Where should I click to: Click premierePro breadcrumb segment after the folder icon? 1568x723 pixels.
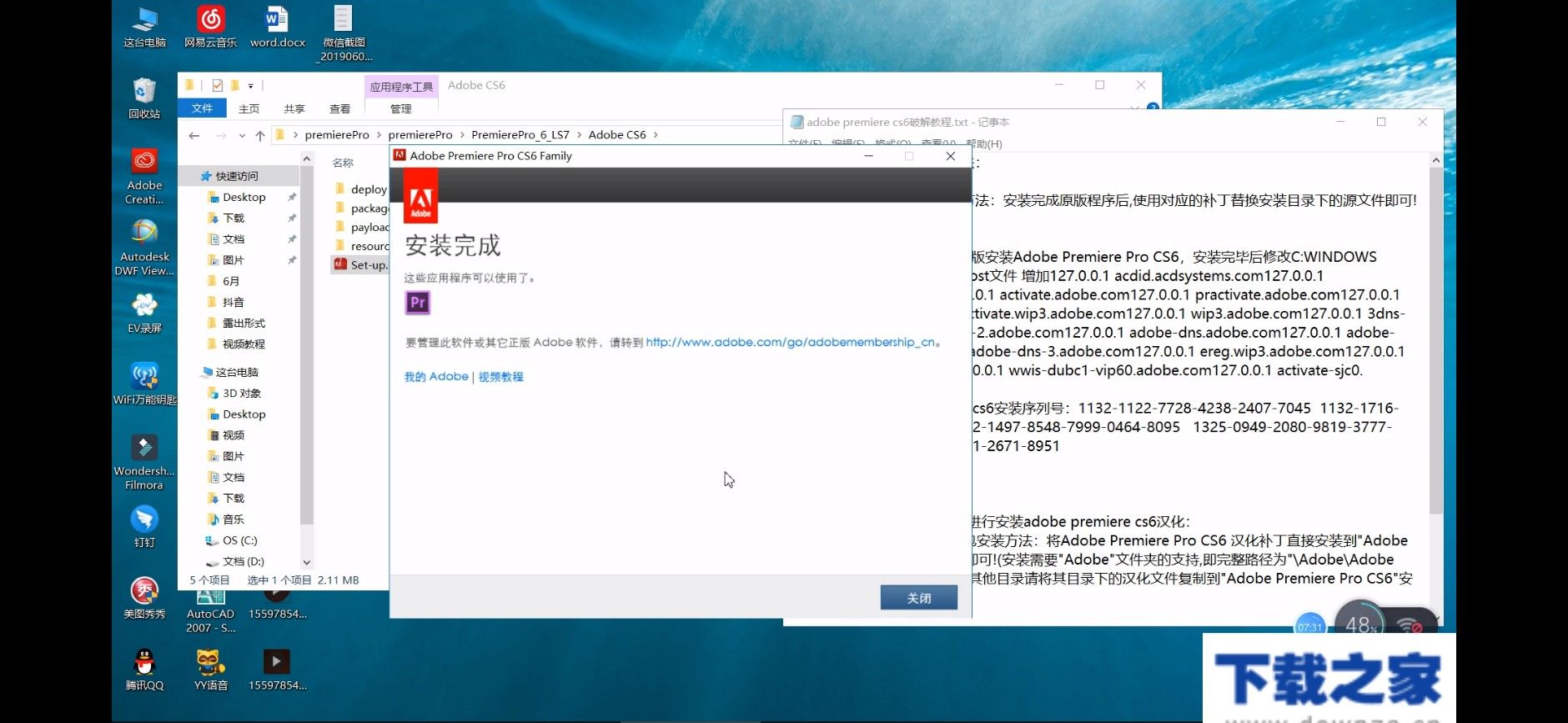coord(337,135)
